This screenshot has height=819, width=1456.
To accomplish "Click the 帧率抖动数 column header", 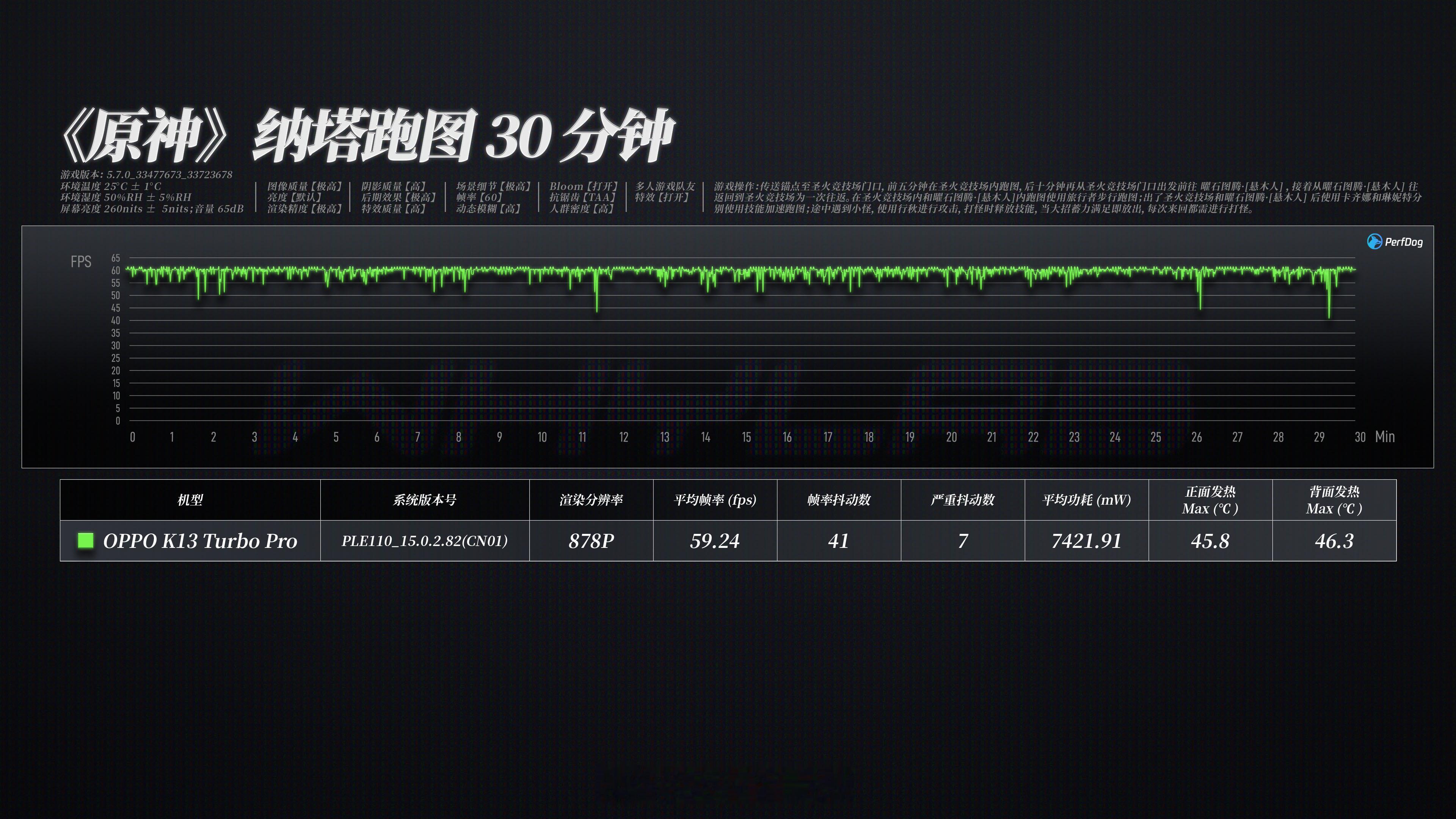I will [839, 500].
